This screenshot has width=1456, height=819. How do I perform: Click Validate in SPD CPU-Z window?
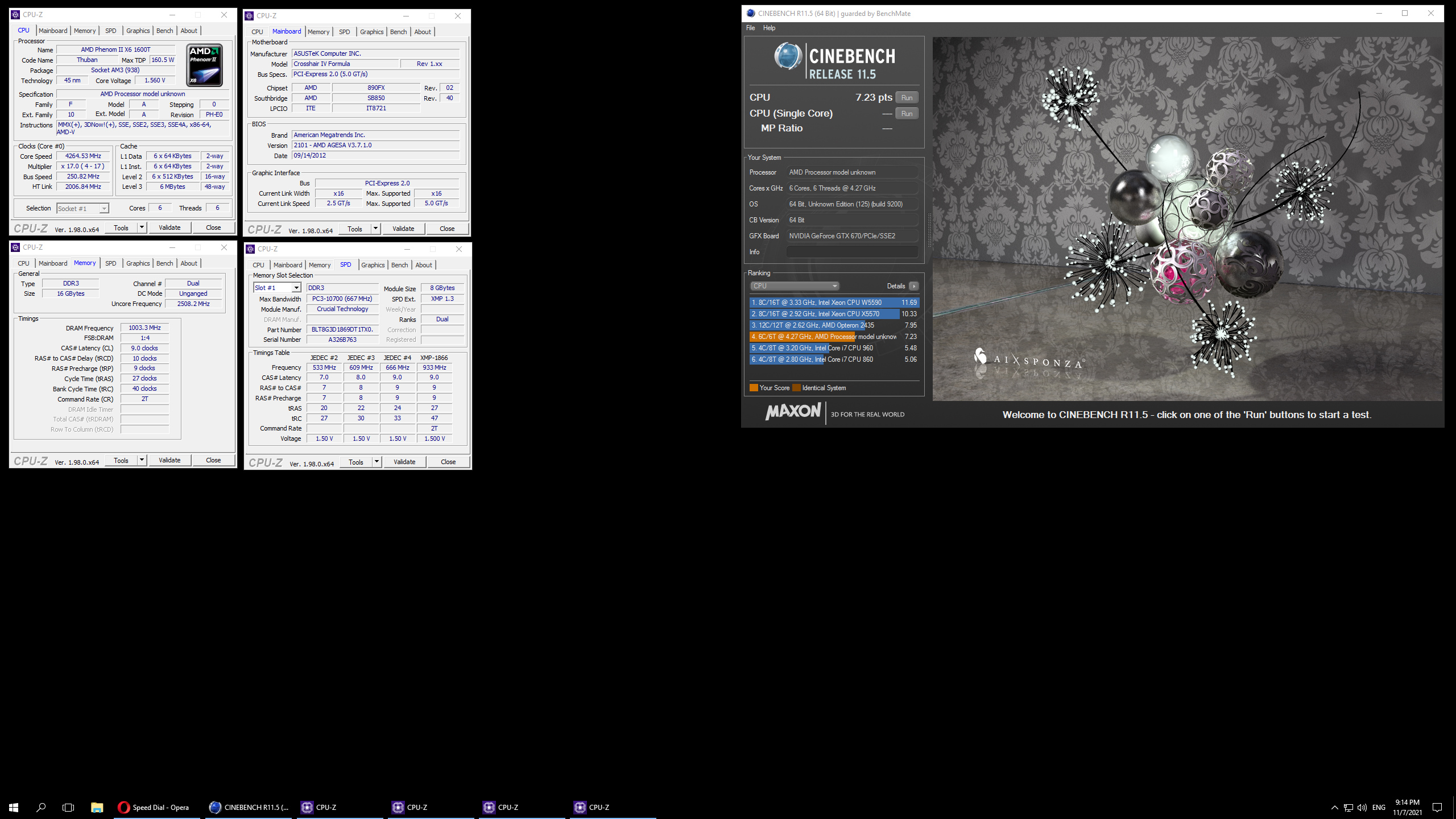pyautogui.click(x=404, y=462)
